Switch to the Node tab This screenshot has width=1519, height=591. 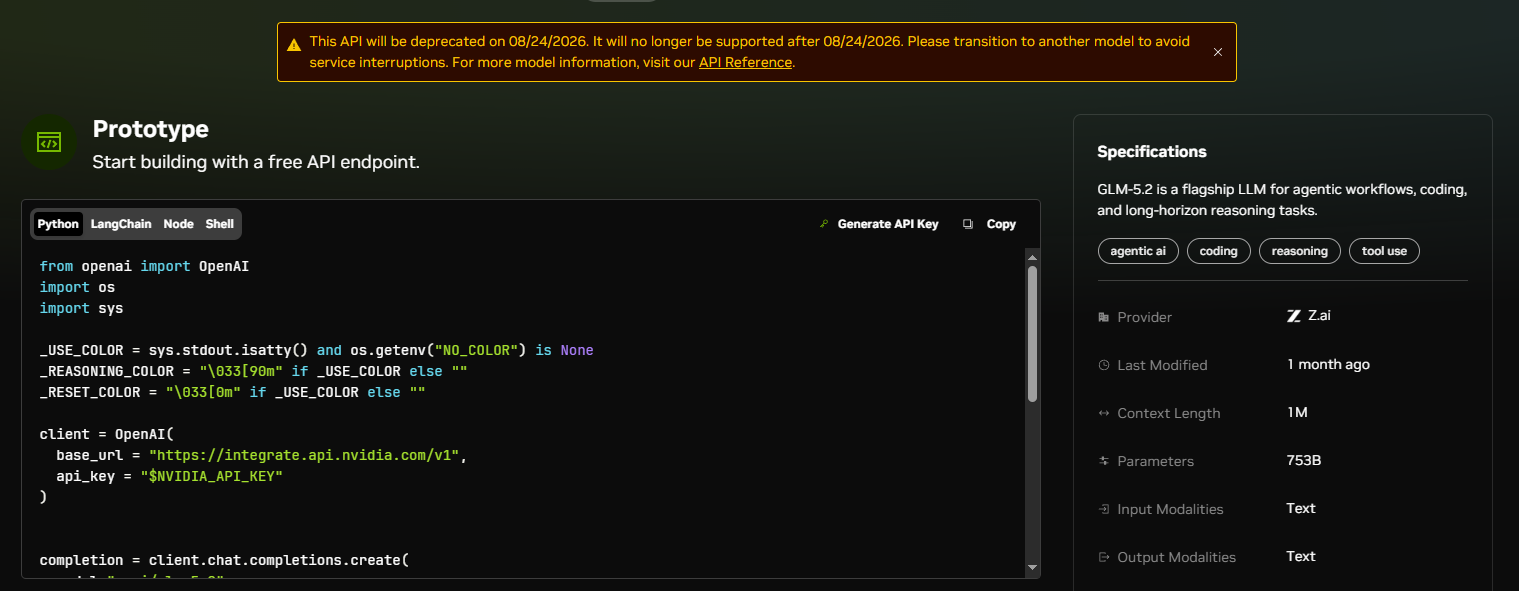point(179,224)
